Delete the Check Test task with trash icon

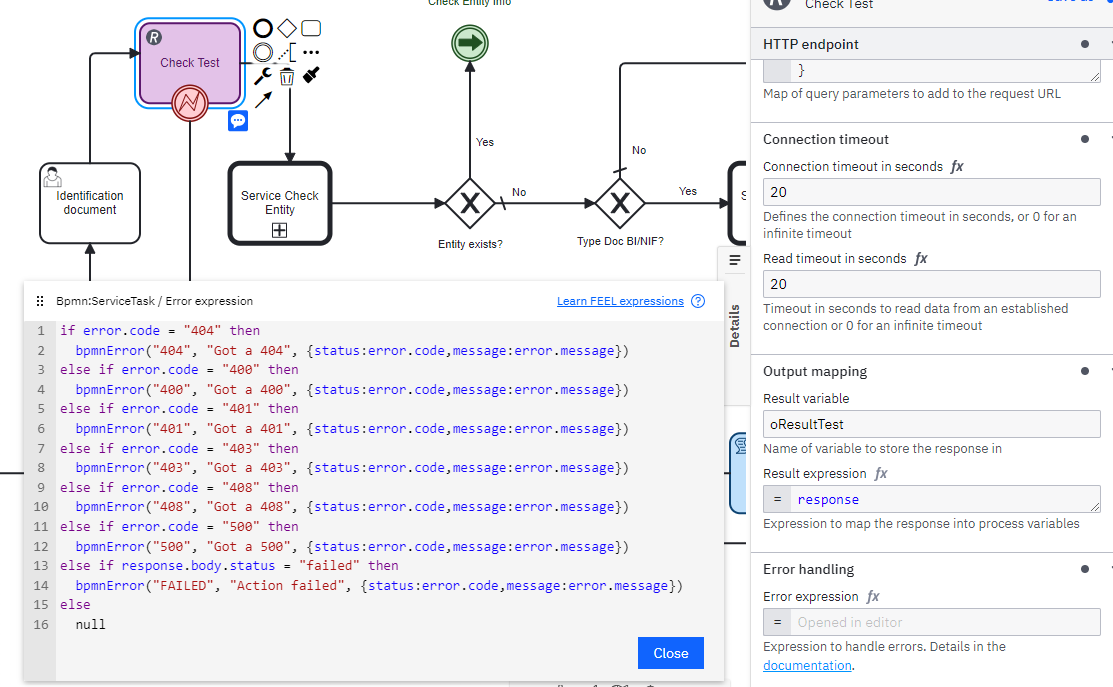pos(287,76)
